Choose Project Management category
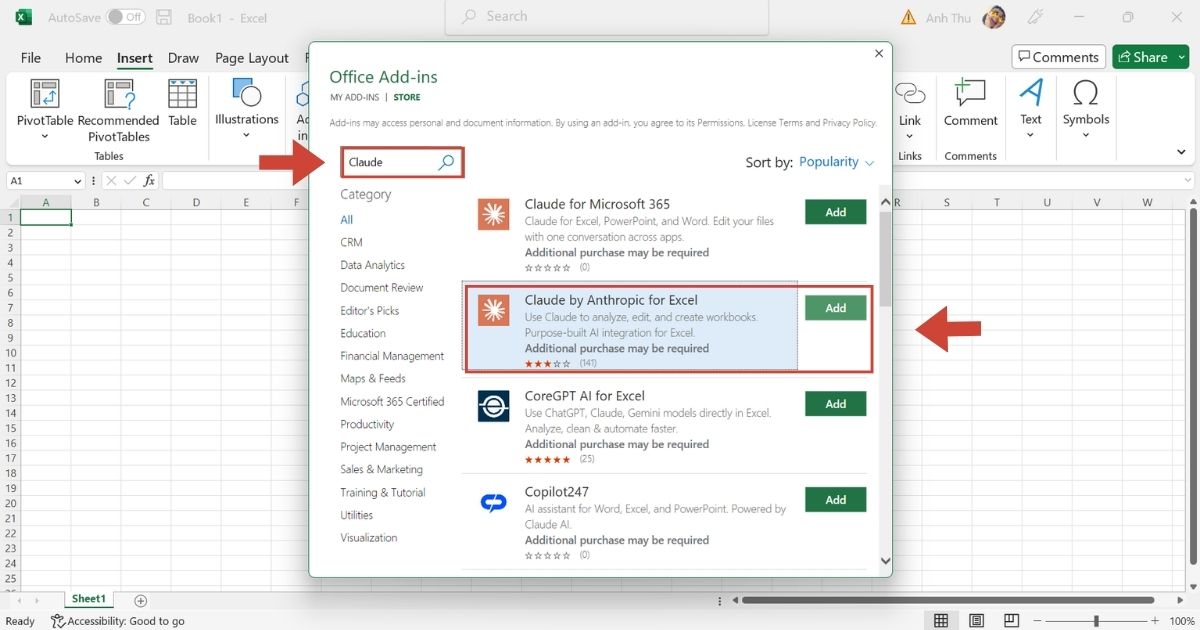1200x630 pixels. [388, 447]
